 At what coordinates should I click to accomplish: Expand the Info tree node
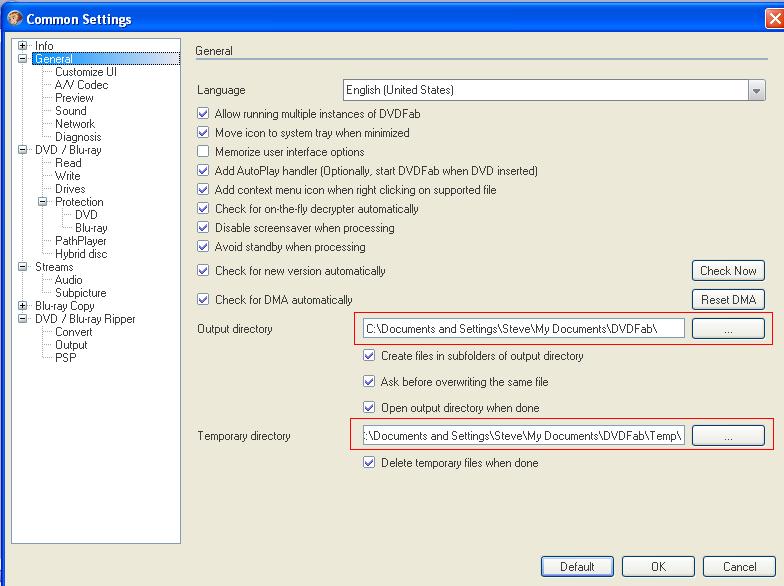[x=22, y=46]
